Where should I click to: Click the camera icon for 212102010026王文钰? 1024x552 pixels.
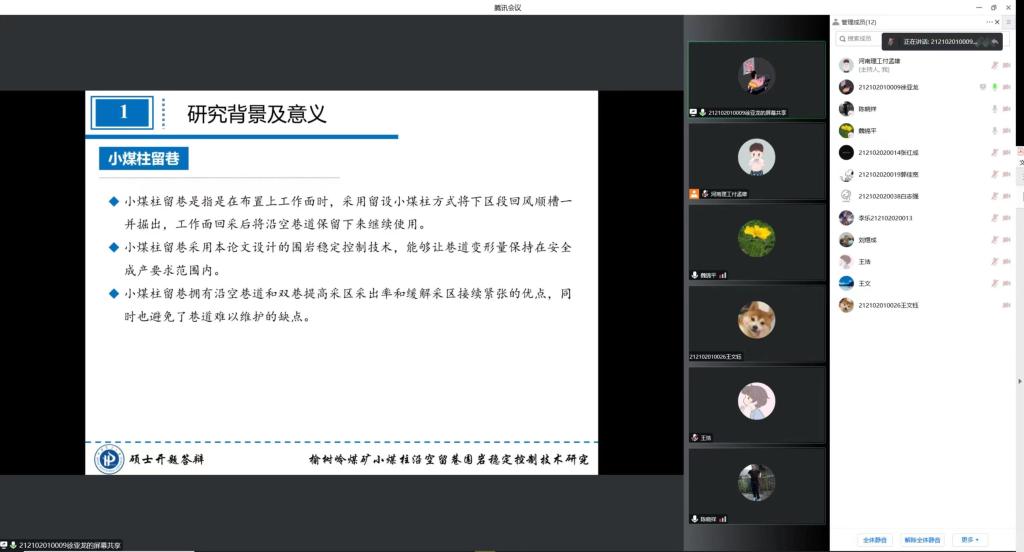click(x=1006, y=305)
